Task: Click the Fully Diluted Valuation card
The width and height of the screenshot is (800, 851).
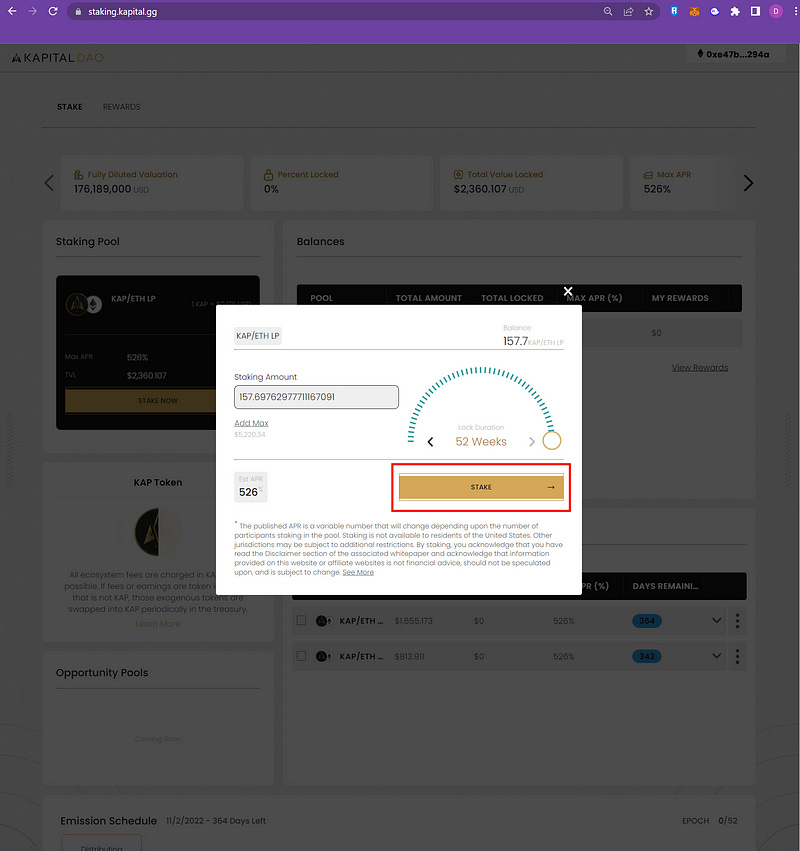Action: point(151,183)
